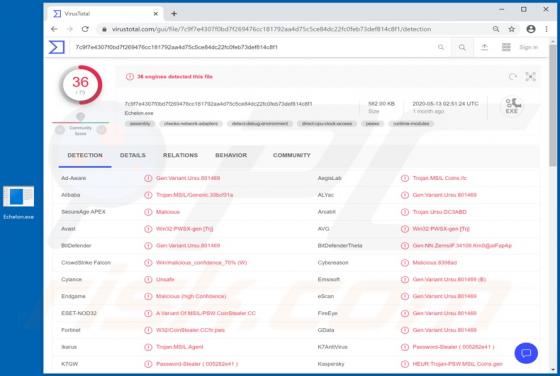This screenshot has width=560, height=376.
Task: Click the VirusTotal browser tab title
Action: coord(77,14)
